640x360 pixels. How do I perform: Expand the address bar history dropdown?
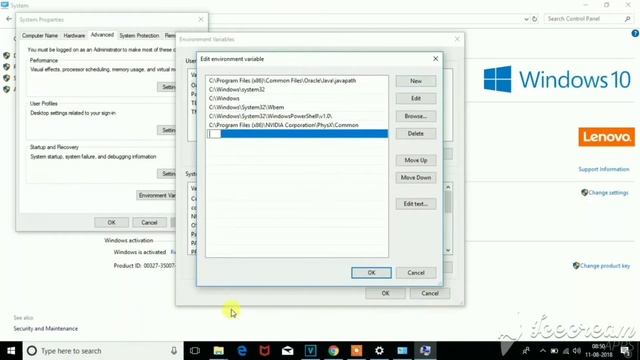526,19
